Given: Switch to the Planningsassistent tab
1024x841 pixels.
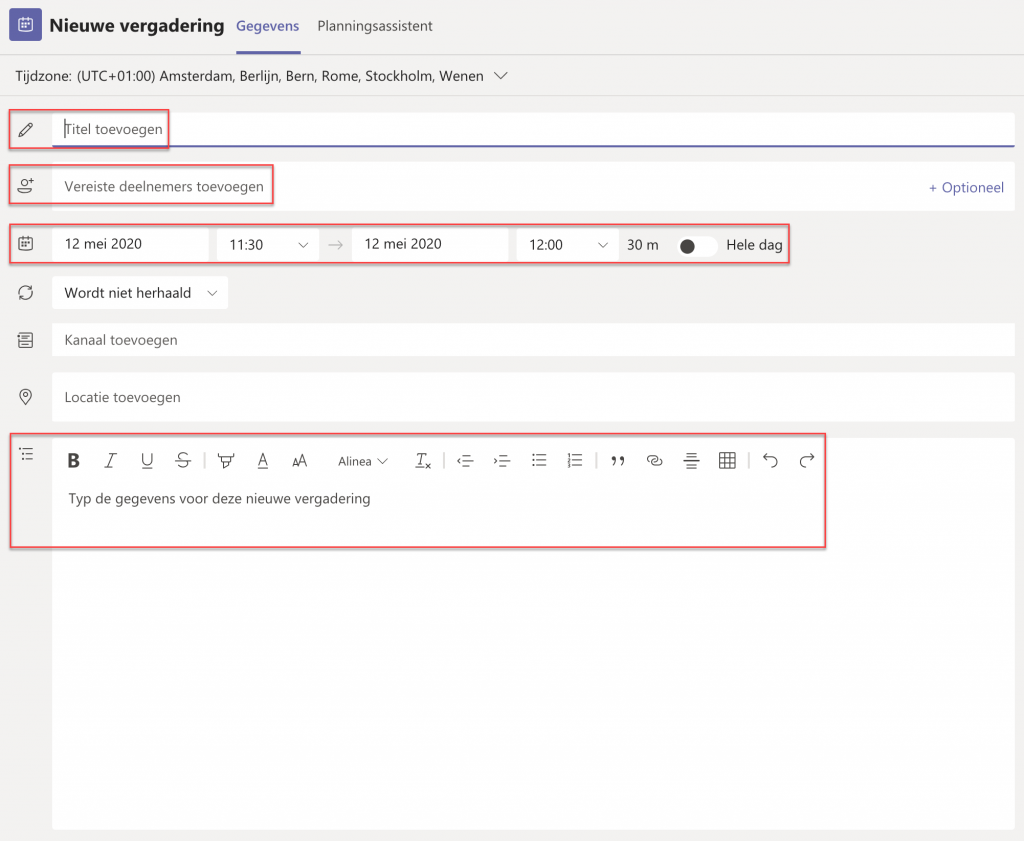Looking at the screenshot, I should [x=375, y=26].
